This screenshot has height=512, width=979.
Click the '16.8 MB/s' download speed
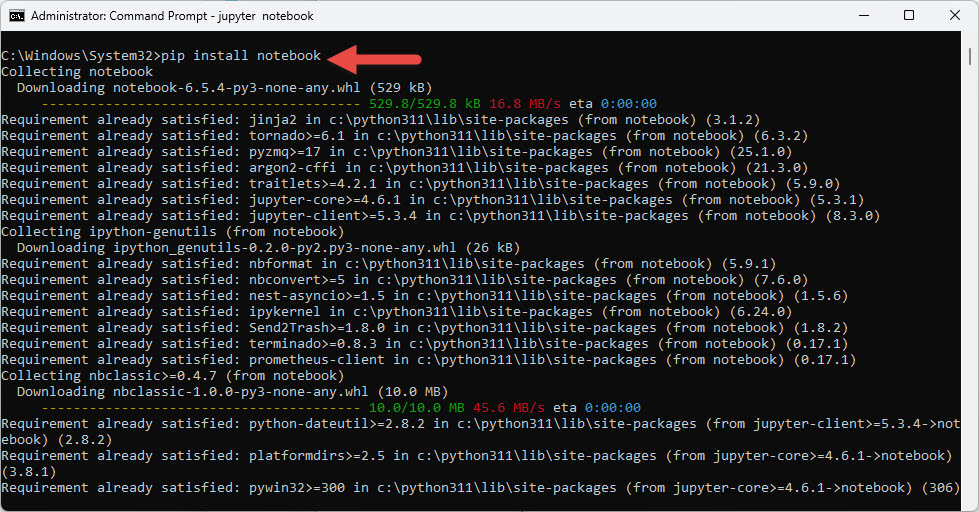click(524, 104)
